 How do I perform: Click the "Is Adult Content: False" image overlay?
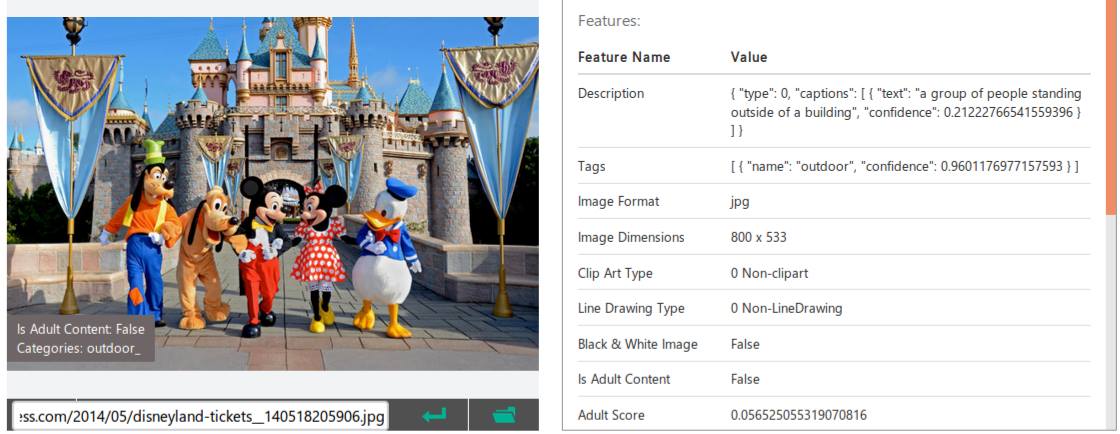coord(80,329)
